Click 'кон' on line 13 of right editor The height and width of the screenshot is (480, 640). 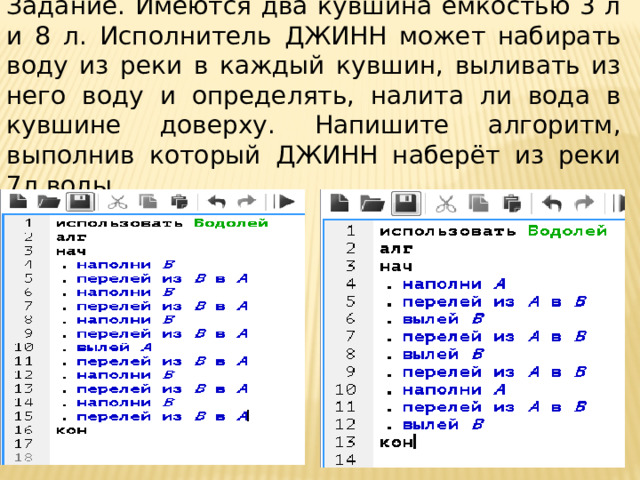tap(396, 442)
